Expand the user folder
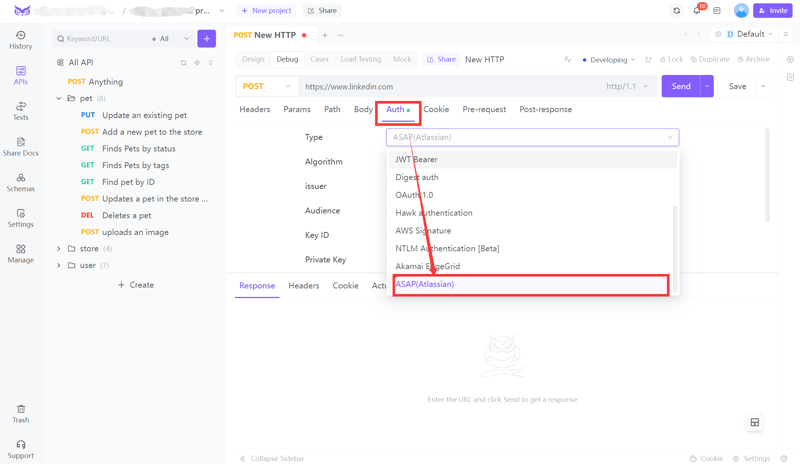The height and width of the screenshot is (464, 800). point(59,265)
